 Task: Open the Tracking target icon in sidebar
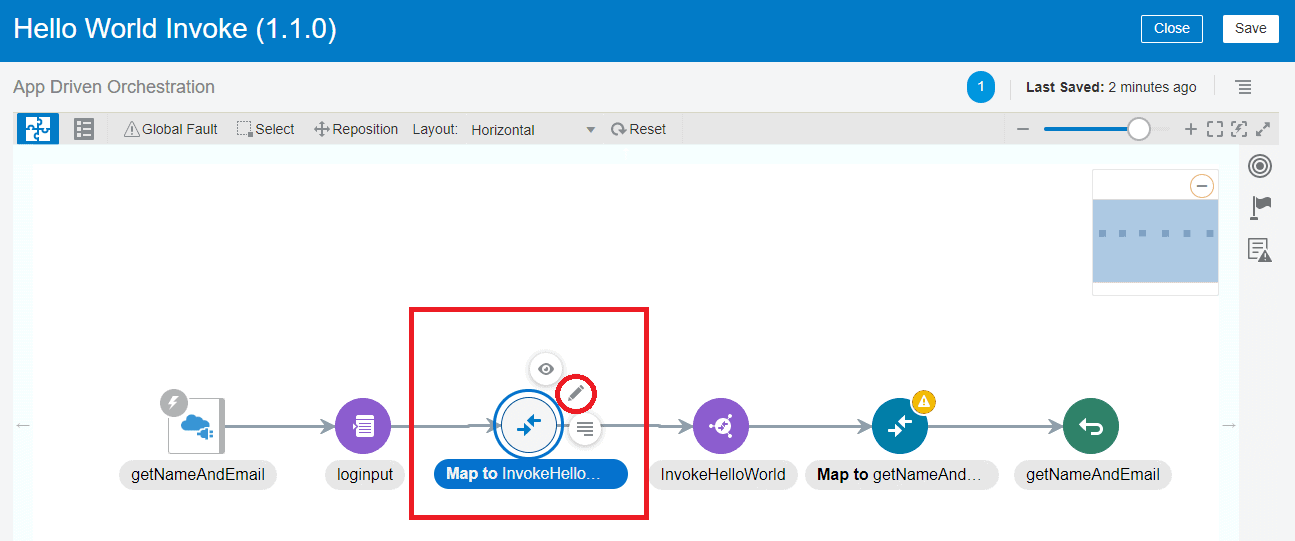tap(1260, 166)
